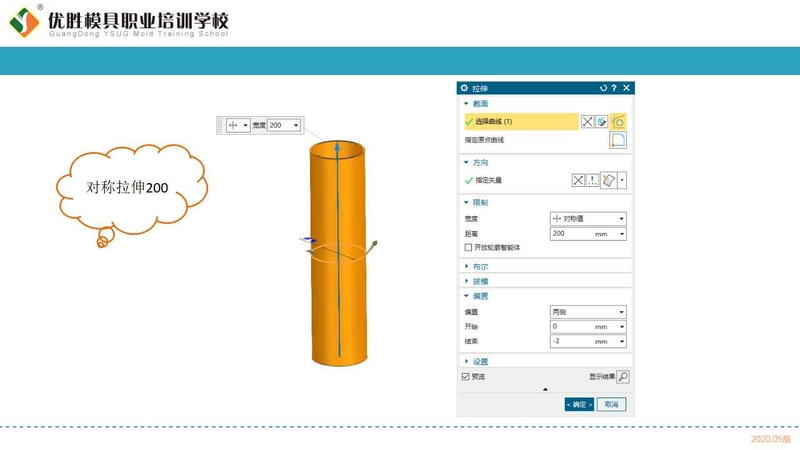This screenshot has height=450, width=800.
Task: Collapse the 限制 section
Action: point(466,203)
